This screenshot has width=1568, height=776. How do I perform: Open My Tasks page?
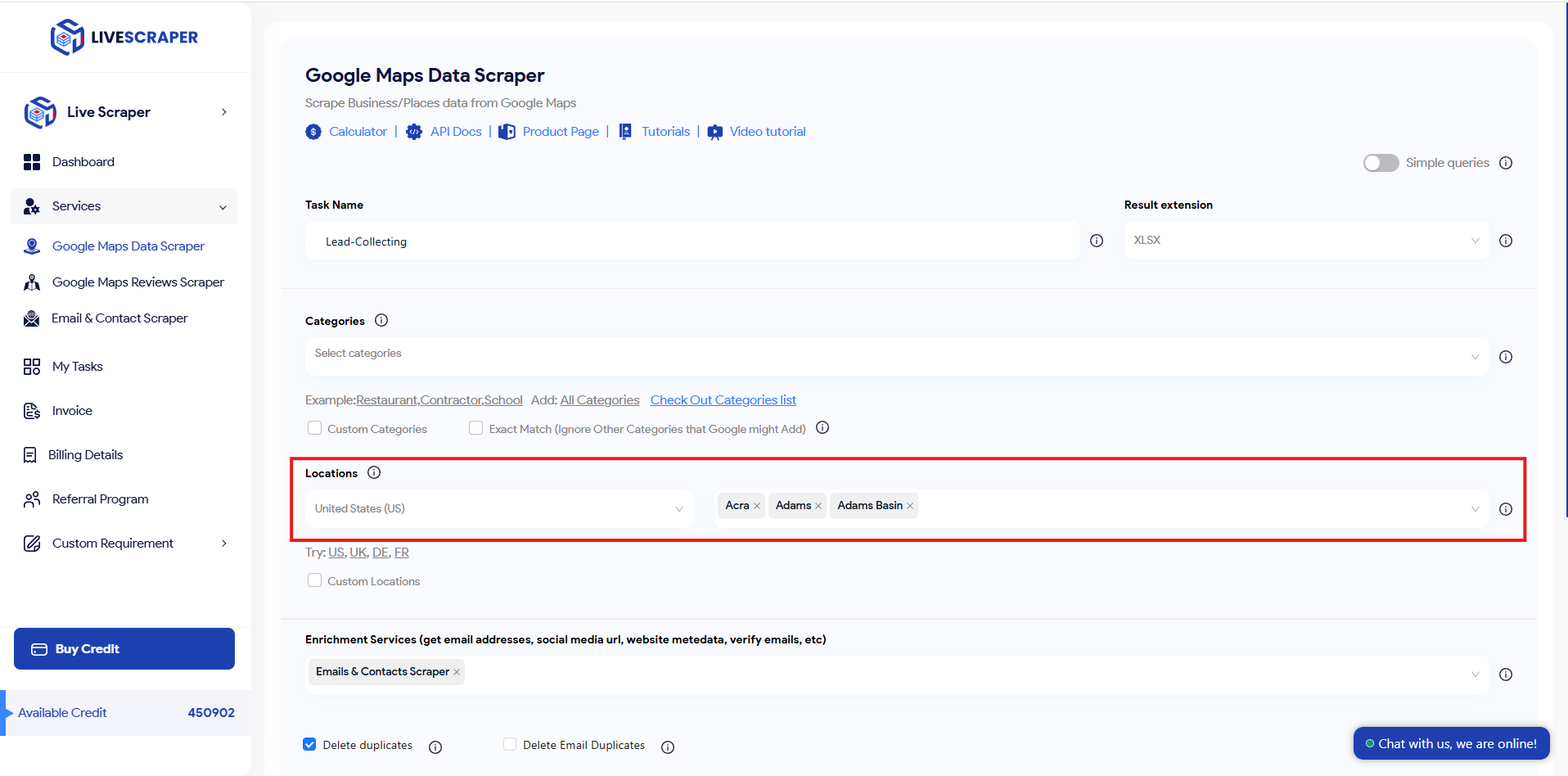point(78,367)
